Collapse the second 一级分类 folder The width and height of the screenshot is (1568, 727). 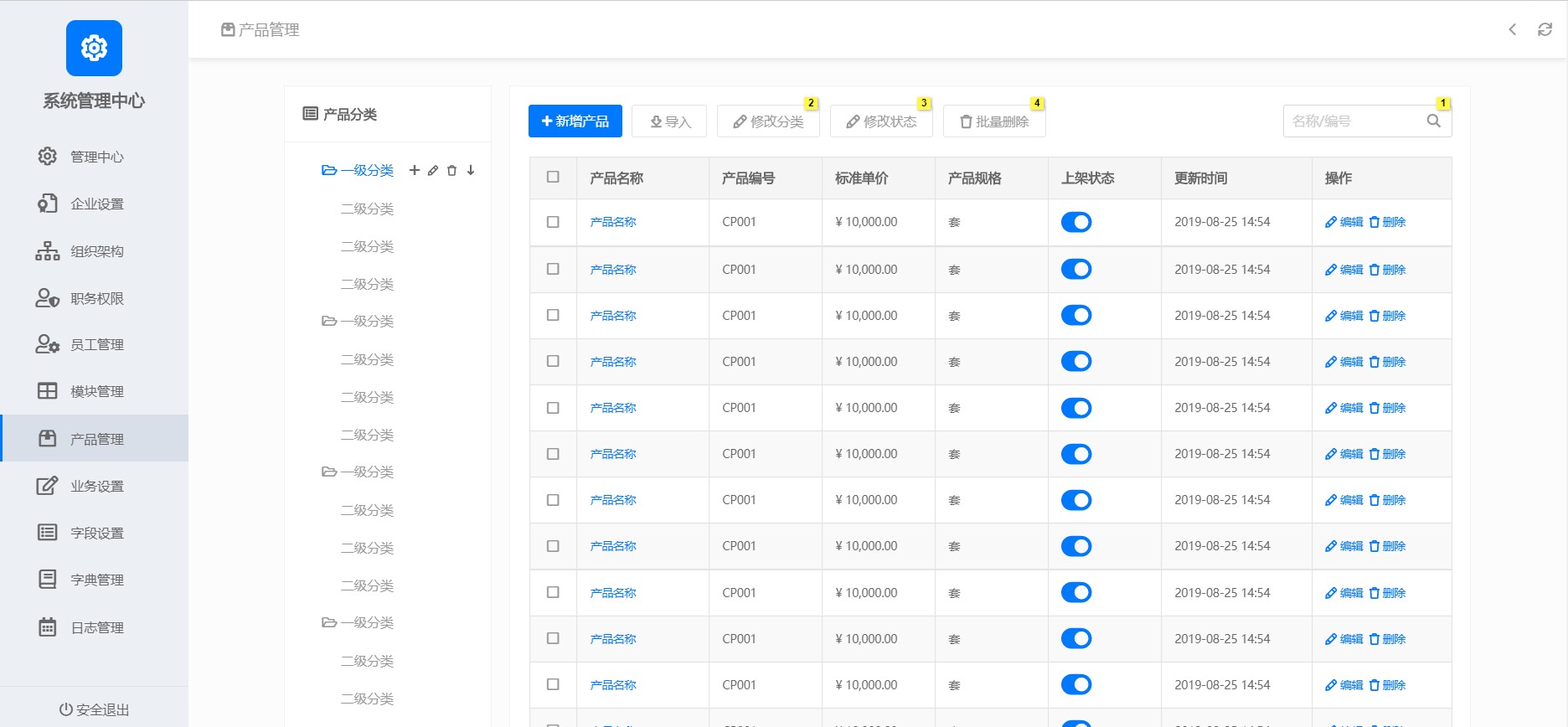(x=329, y=321)
